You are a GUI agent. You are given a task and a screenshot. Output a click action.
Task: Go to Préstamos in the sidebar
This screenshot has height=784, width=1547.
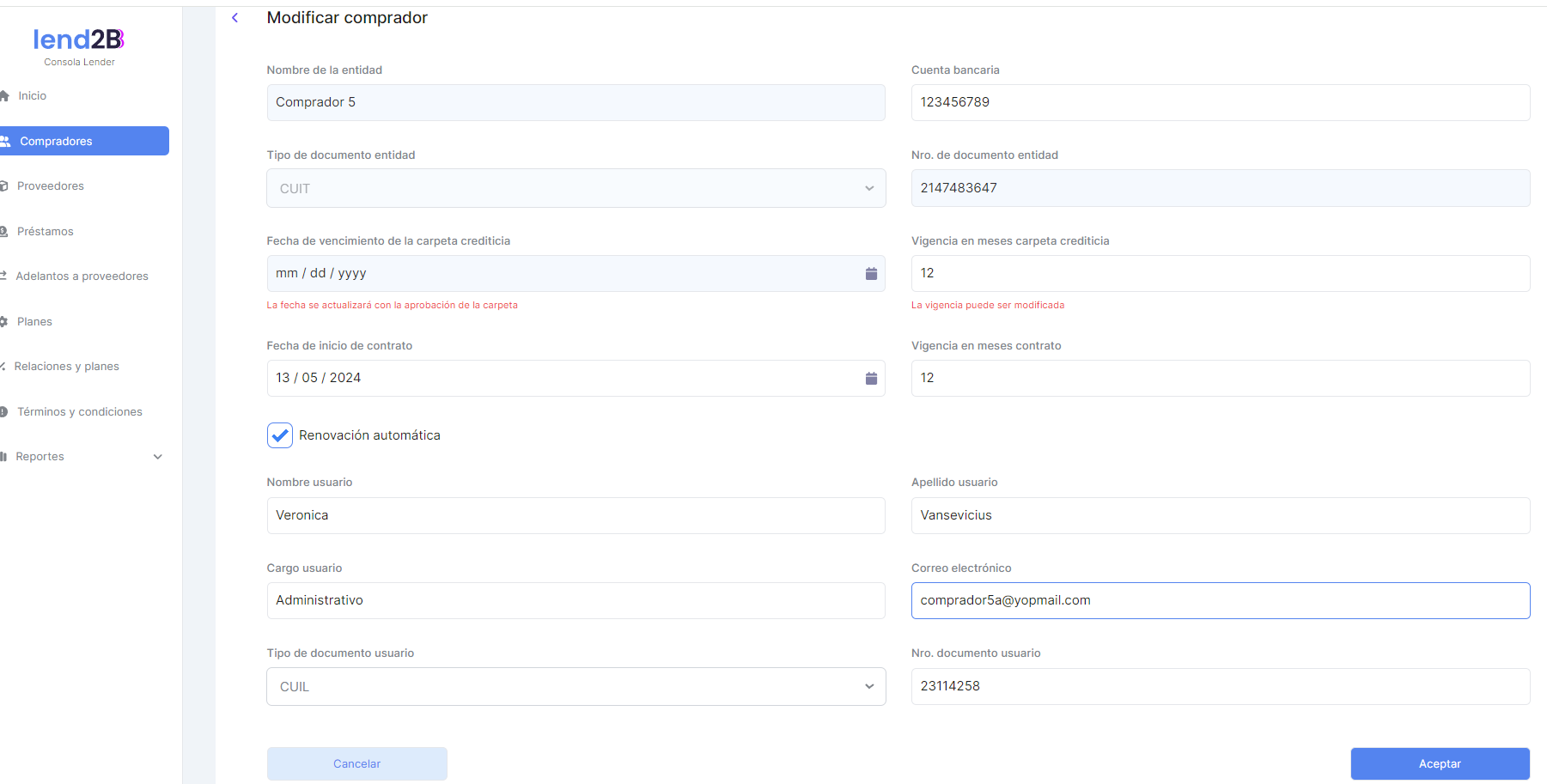(45, 232)
